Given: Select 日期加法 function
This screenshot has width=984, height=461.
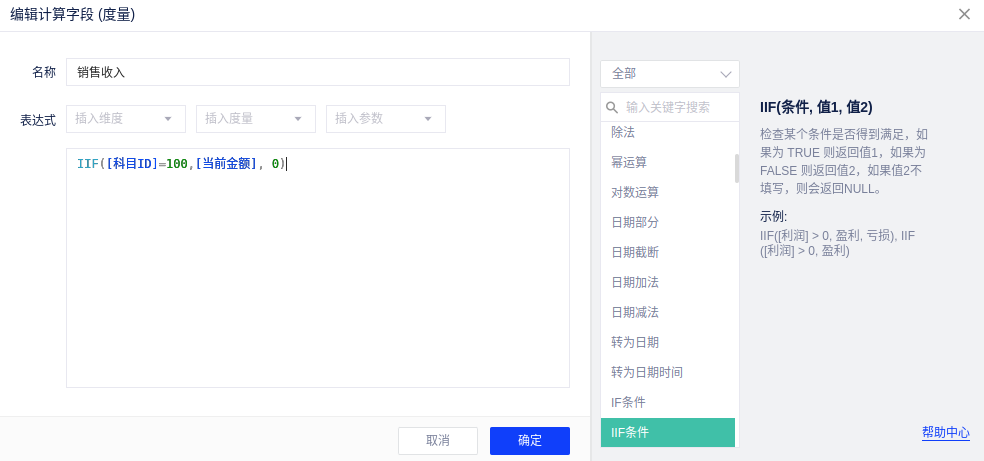Looking at the screenshot, I should click(635, 282).
